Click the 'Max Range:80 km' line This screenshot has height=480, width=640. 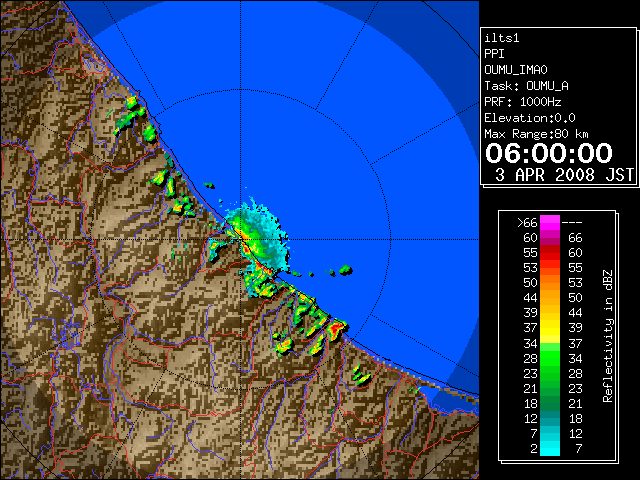pos(536,134)
